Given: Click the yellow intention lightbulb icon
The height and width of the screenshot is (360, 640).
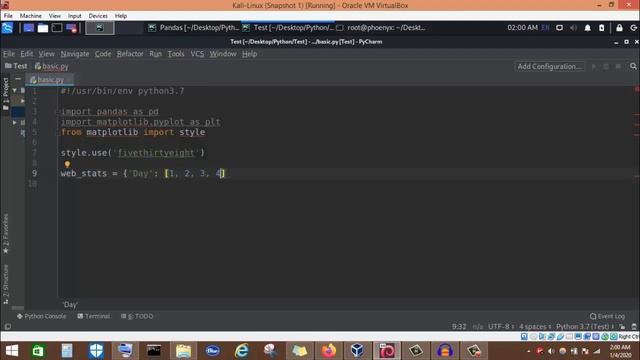Looking at the screenshot, I should tap(67, 164).
